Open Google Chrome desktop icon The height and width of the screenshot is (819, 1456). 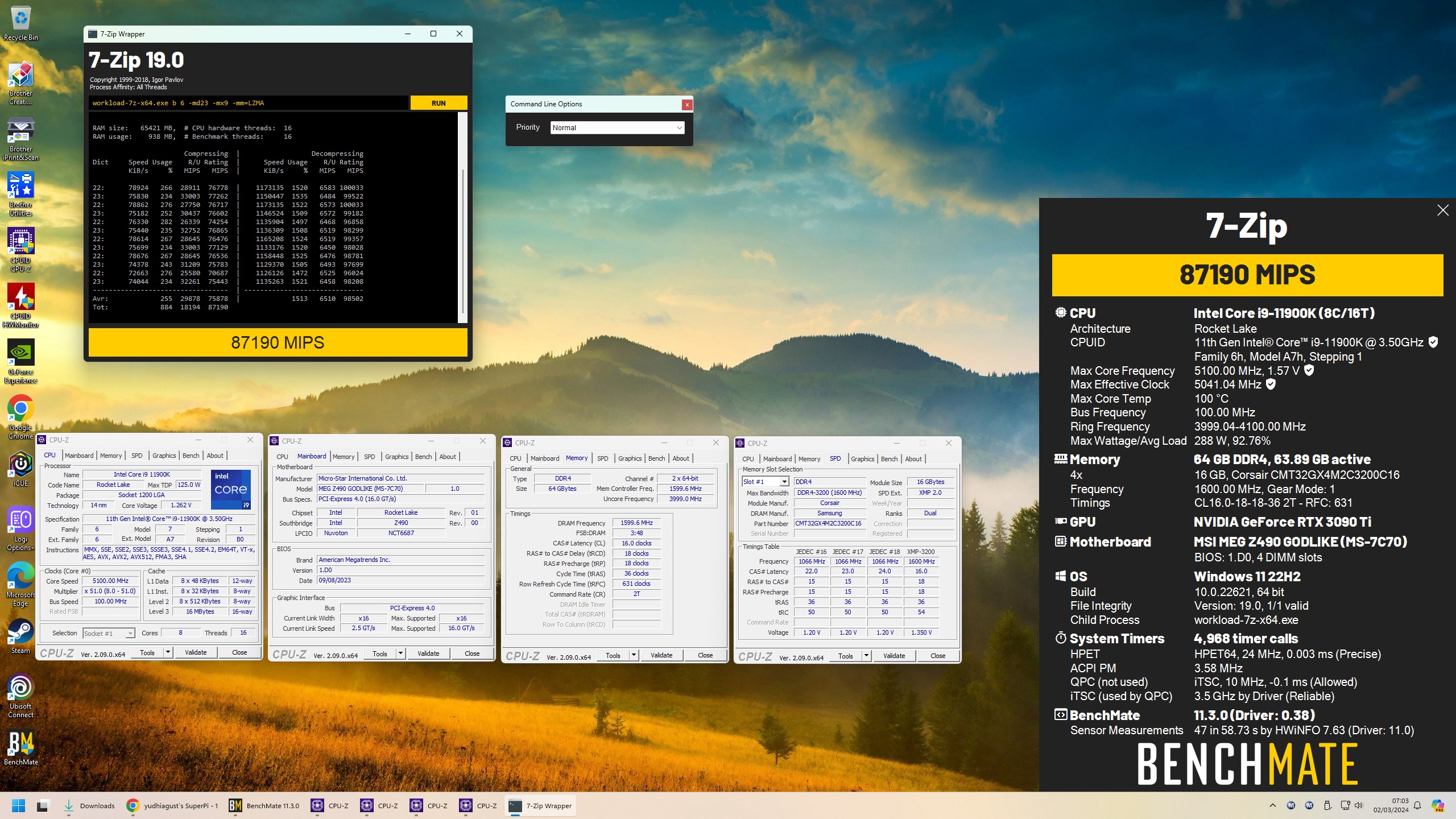(x=20, y=417)
